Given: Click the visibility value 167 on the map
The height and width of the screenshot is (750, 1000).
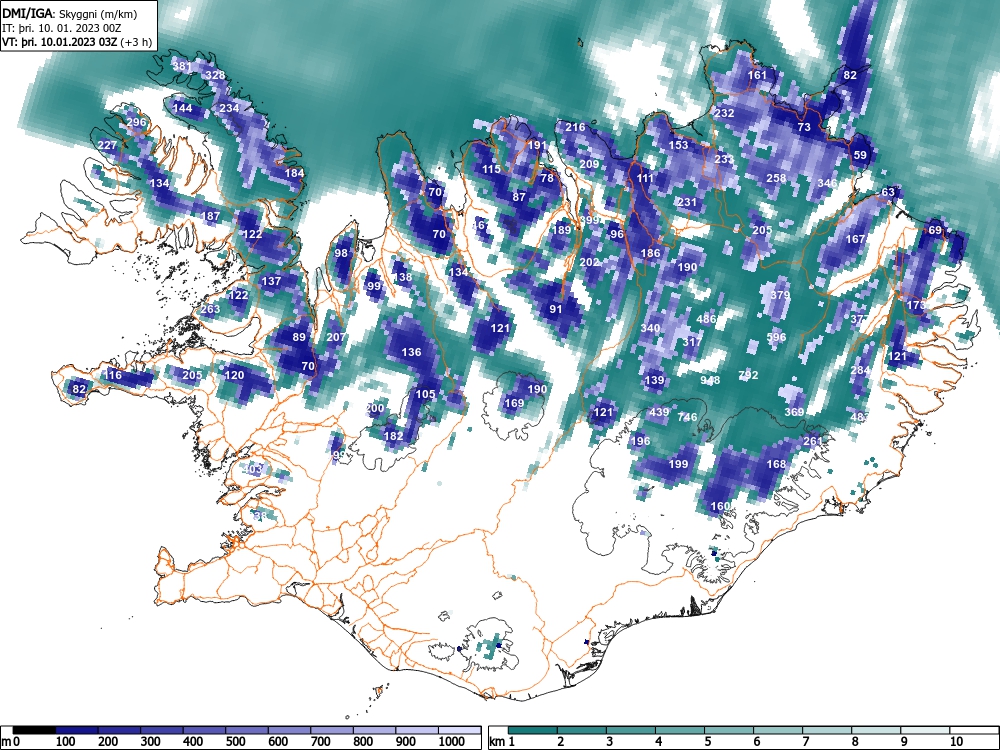Looking at the screenshot, I should 855,239.
